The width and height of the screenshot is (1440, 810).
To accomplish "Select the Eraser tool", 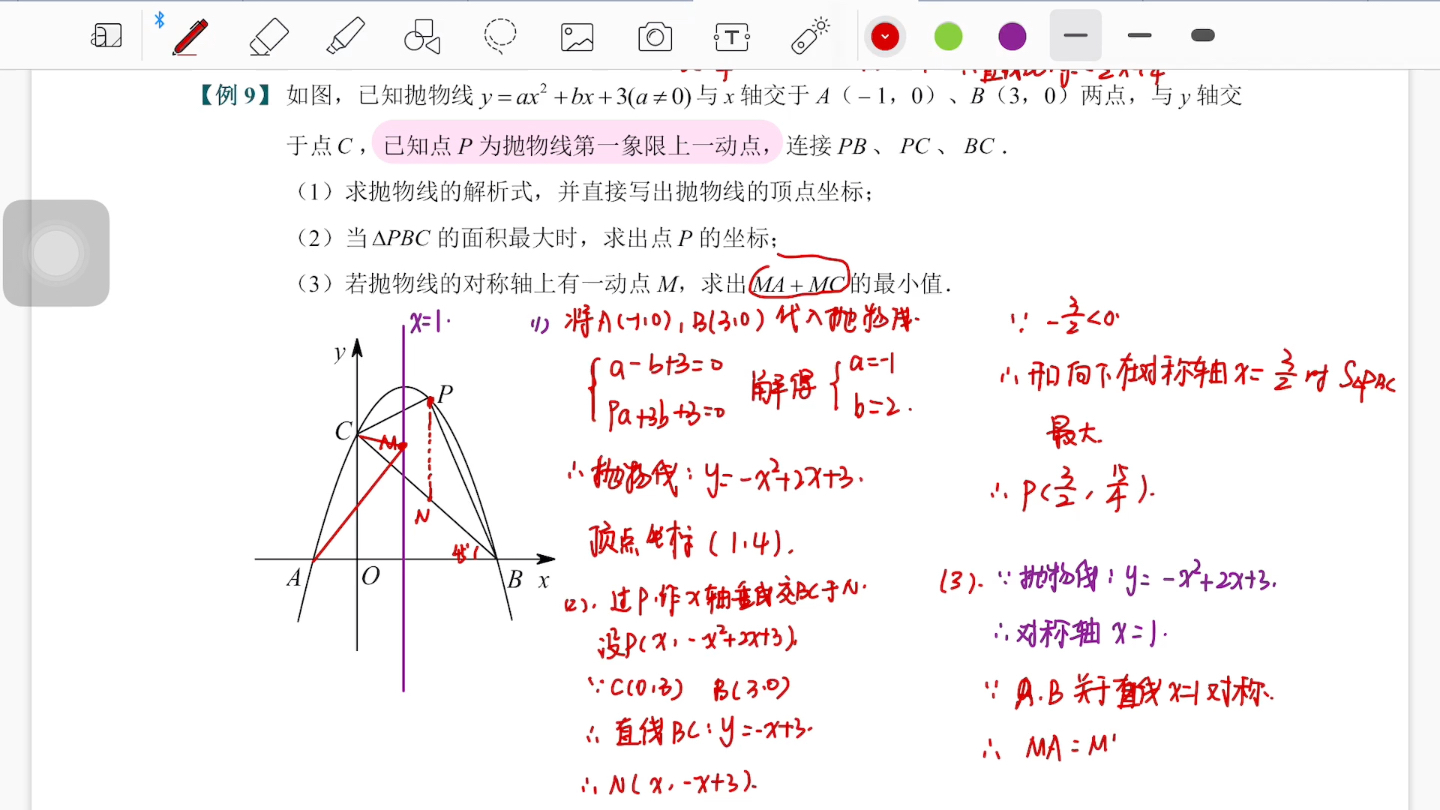I will coord(267,35).
